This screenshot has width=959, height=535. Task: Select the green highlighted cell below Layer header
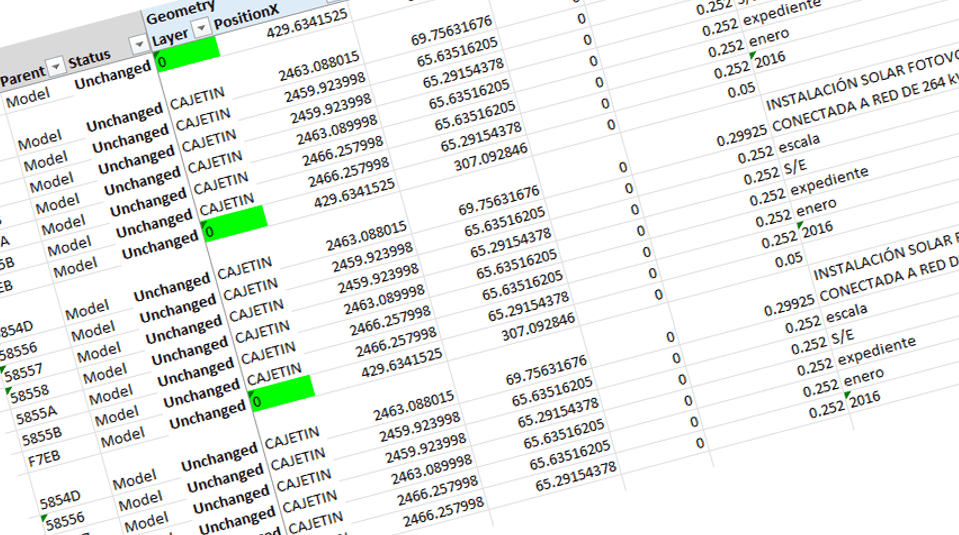(x=187, y=54)
